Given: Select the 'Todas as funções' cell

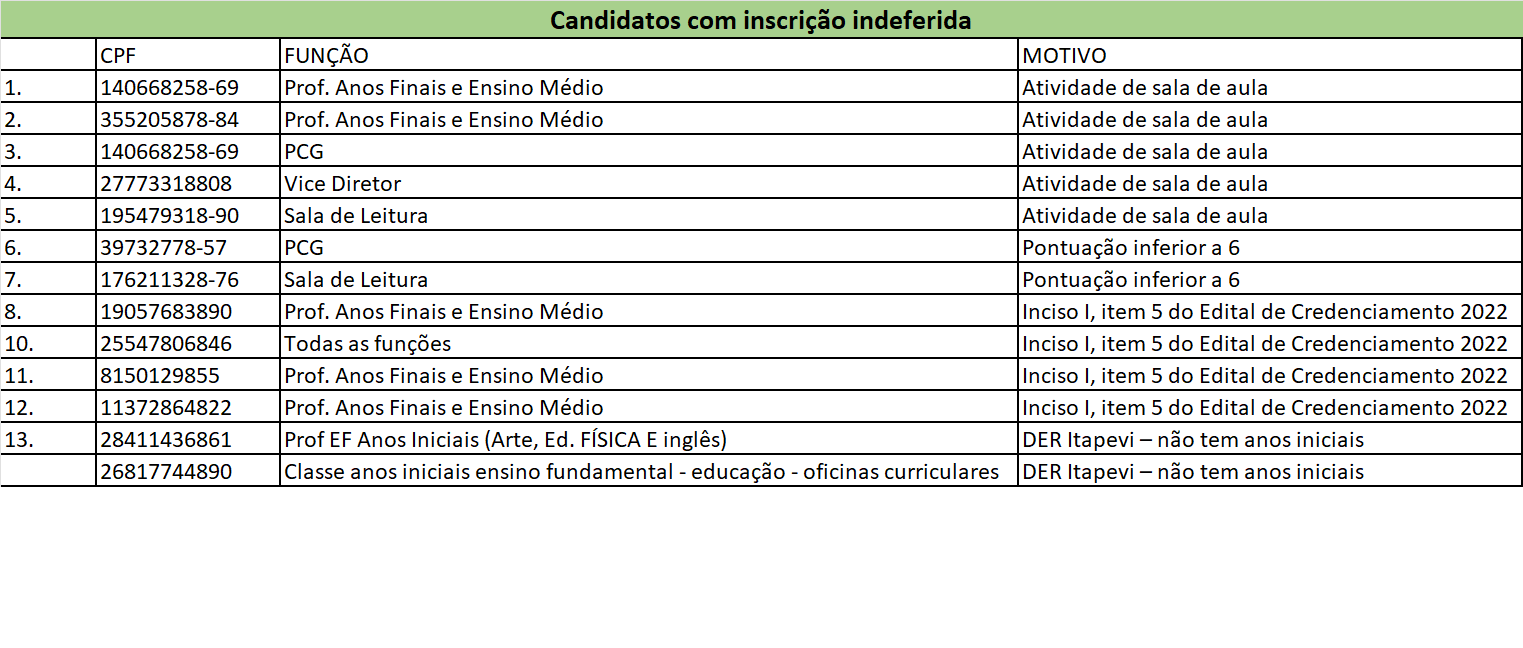Looking at the screenshot, I should [649, 343].
